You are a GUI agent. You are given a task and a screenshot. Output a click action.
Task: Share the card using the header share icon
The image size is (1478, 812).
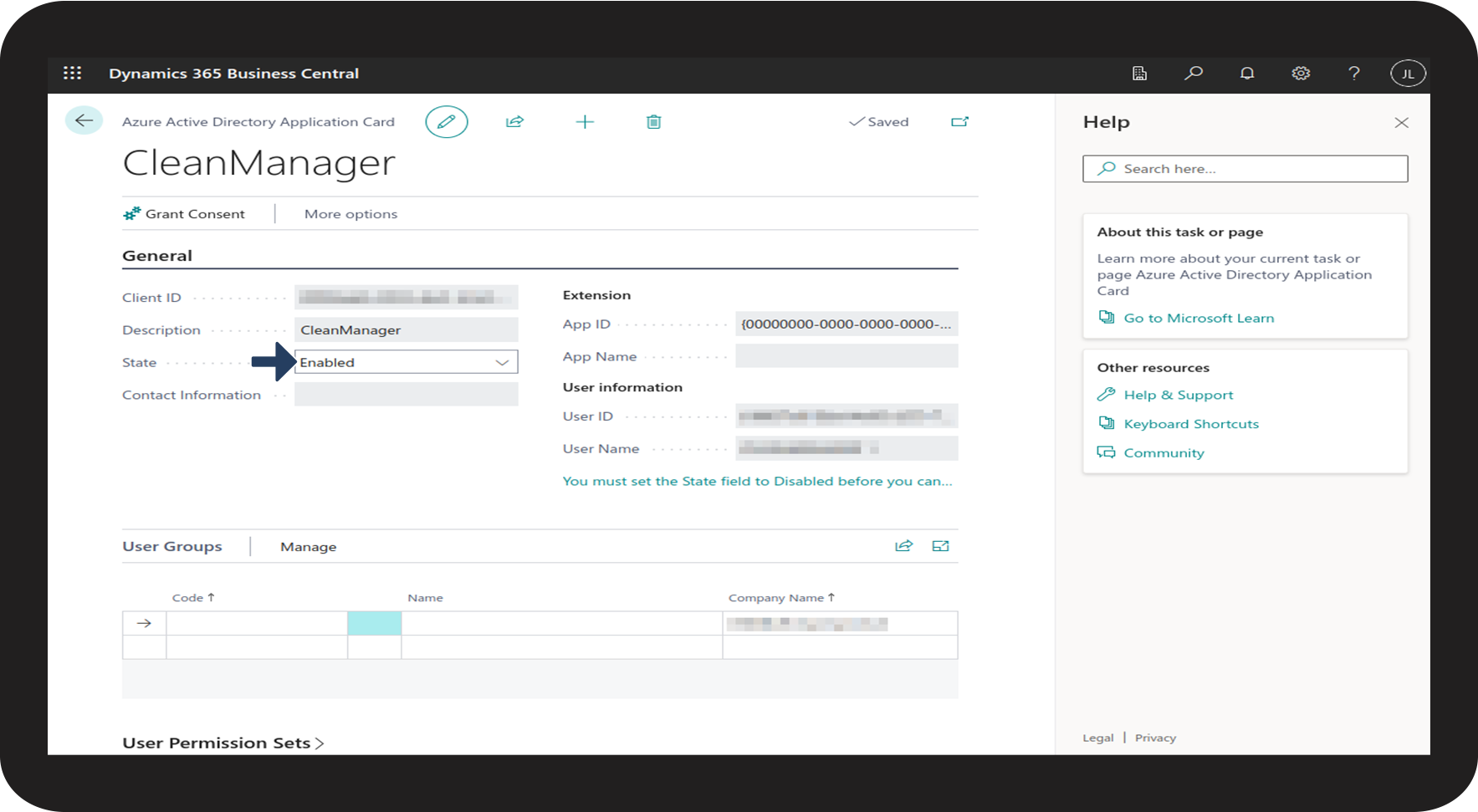click(514, 122)
